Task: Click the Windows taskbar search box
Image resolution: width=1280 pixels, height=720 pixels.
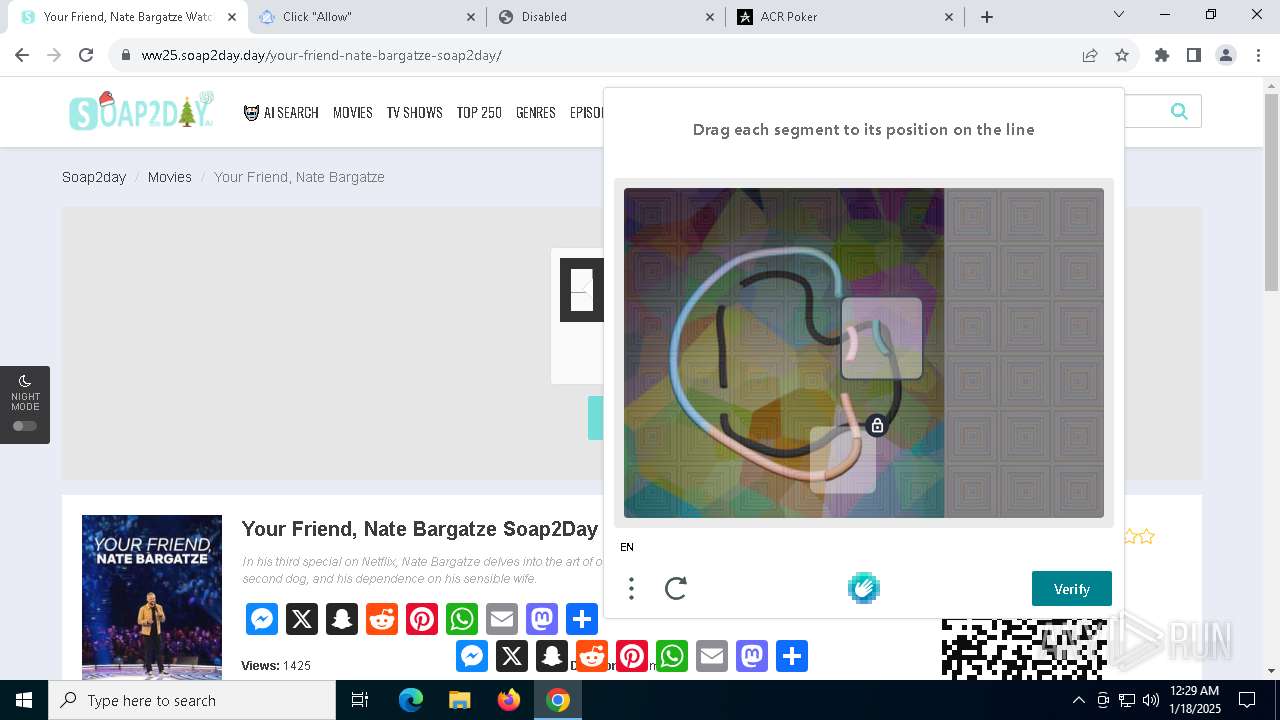Action: [192, 700]
